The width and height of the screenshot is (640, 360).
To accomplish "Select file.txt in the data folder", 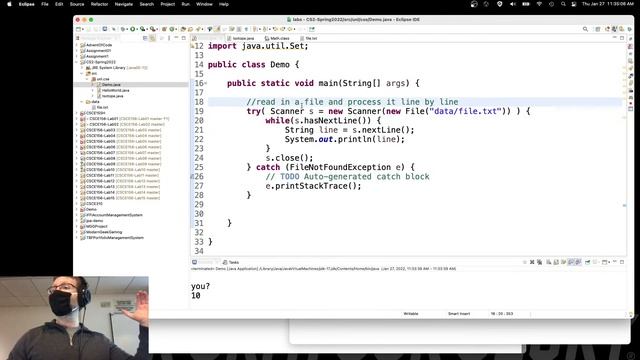I will pos(102,107).
